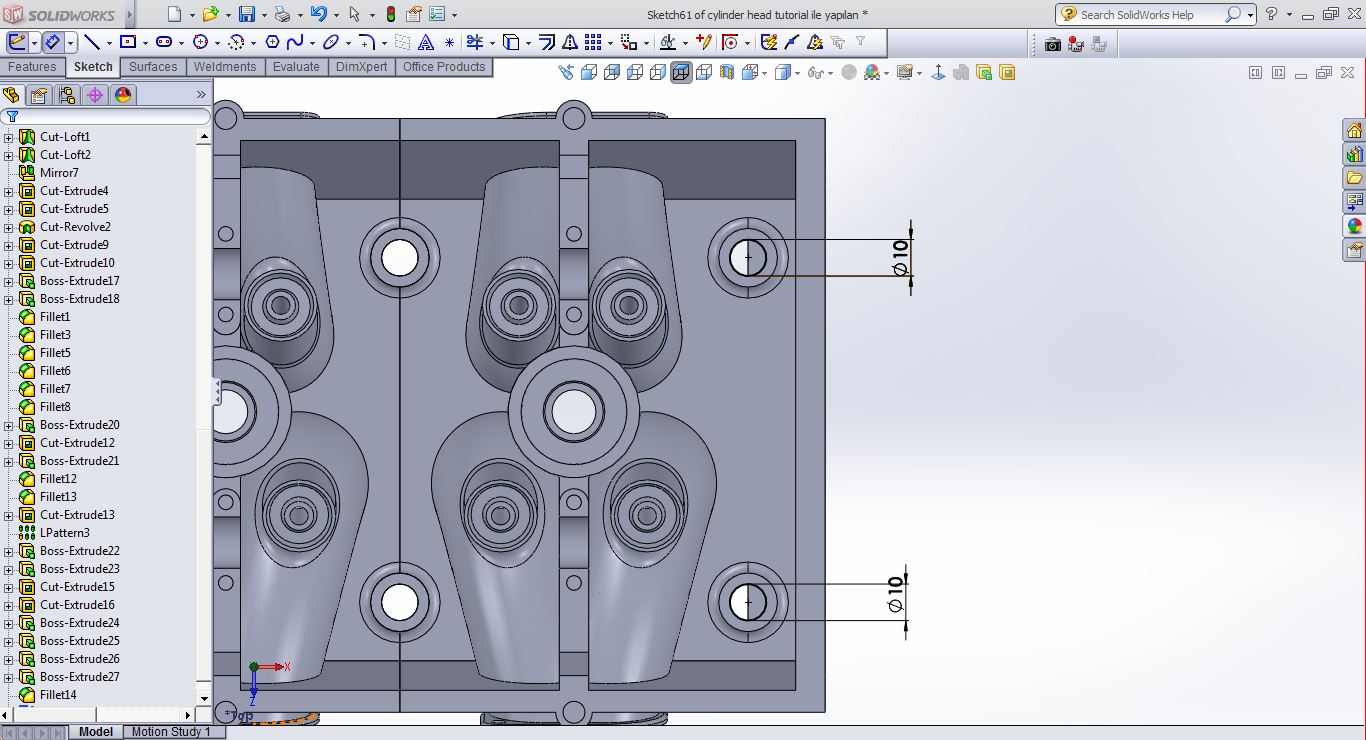Select the Trim Entities tool
This screenshot has height=740, width=1366.
point(475,41)
